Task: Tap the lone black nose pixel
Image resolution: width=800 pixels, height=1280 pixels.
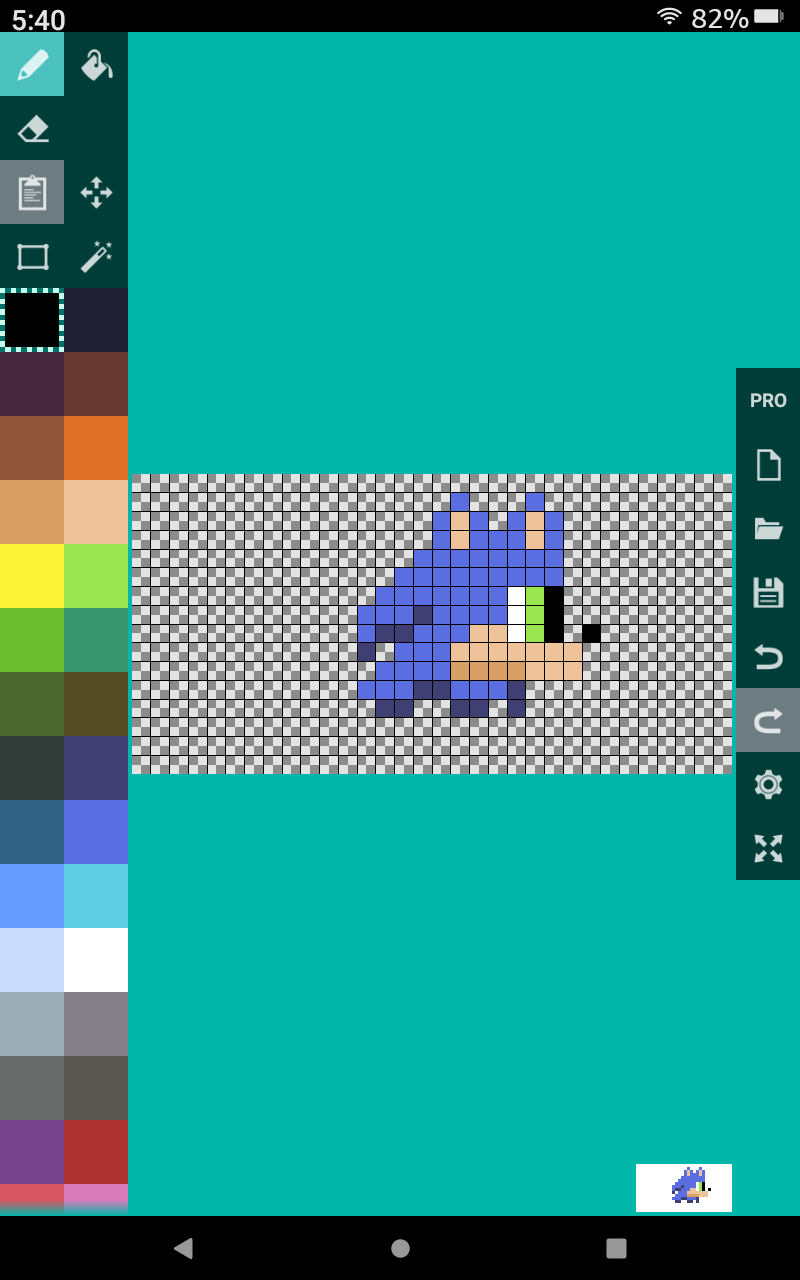Action: tap(591, 633)
